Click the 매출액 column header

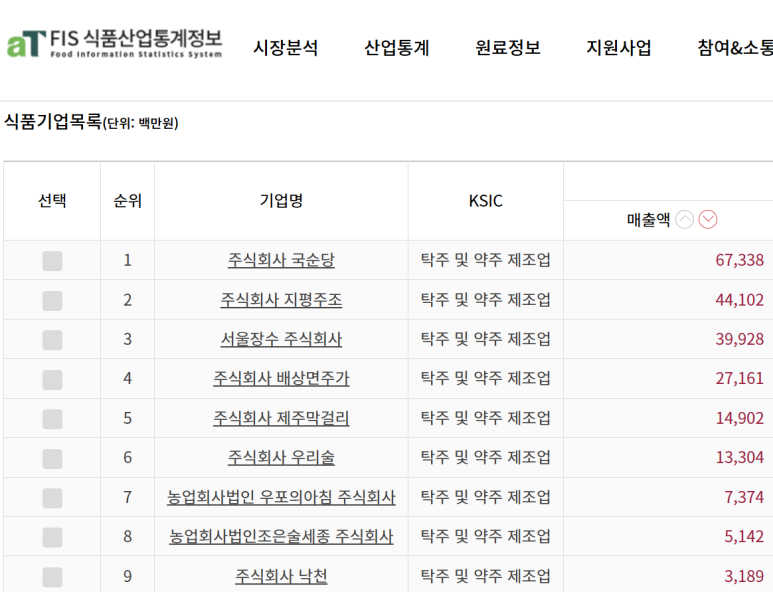click(x=648, y=219)
